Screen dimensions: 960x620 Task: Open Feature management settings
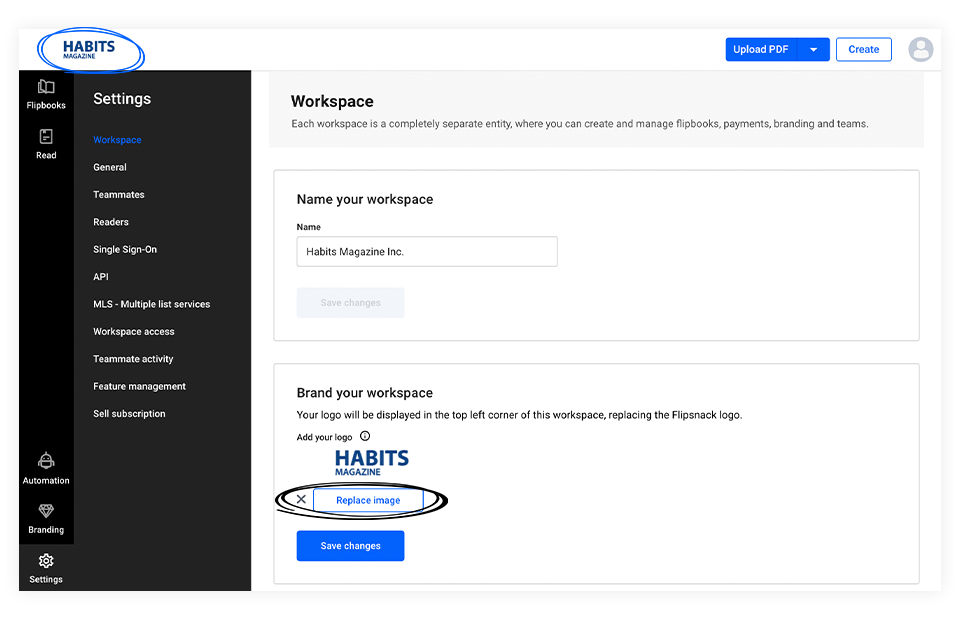tap(139, 386)
